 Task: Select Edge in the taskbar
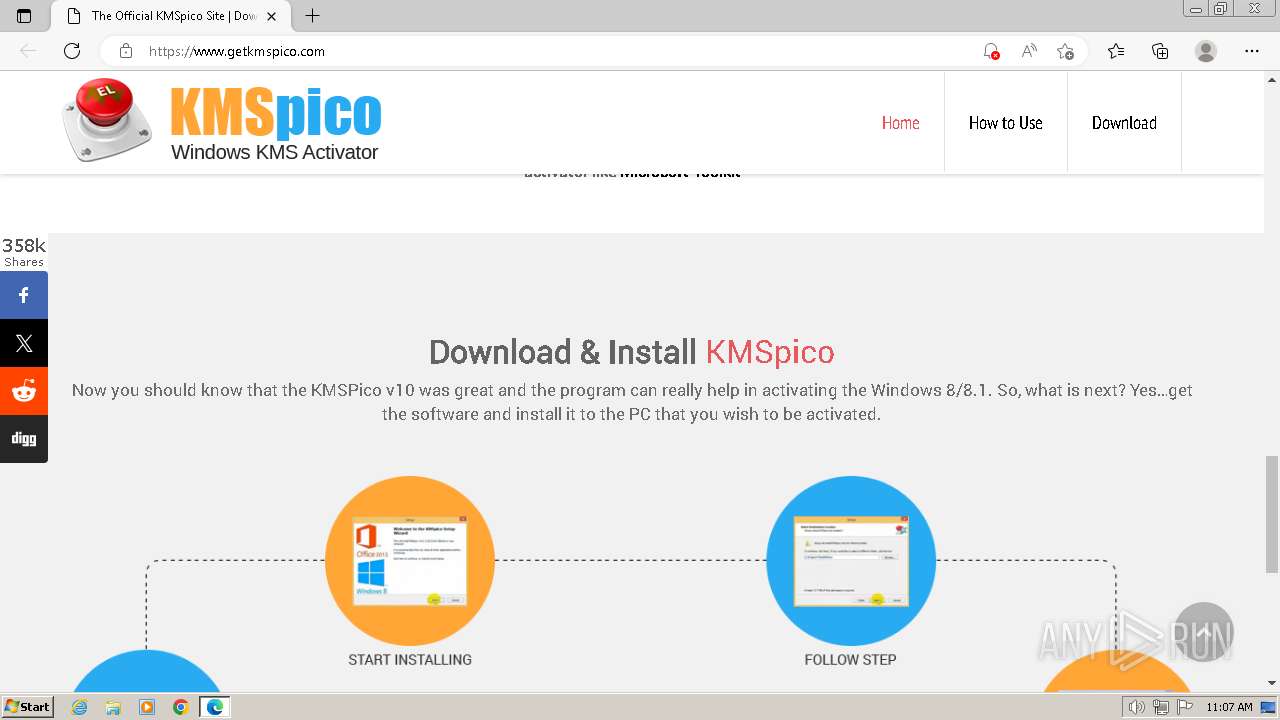click(x=214, y=707)
